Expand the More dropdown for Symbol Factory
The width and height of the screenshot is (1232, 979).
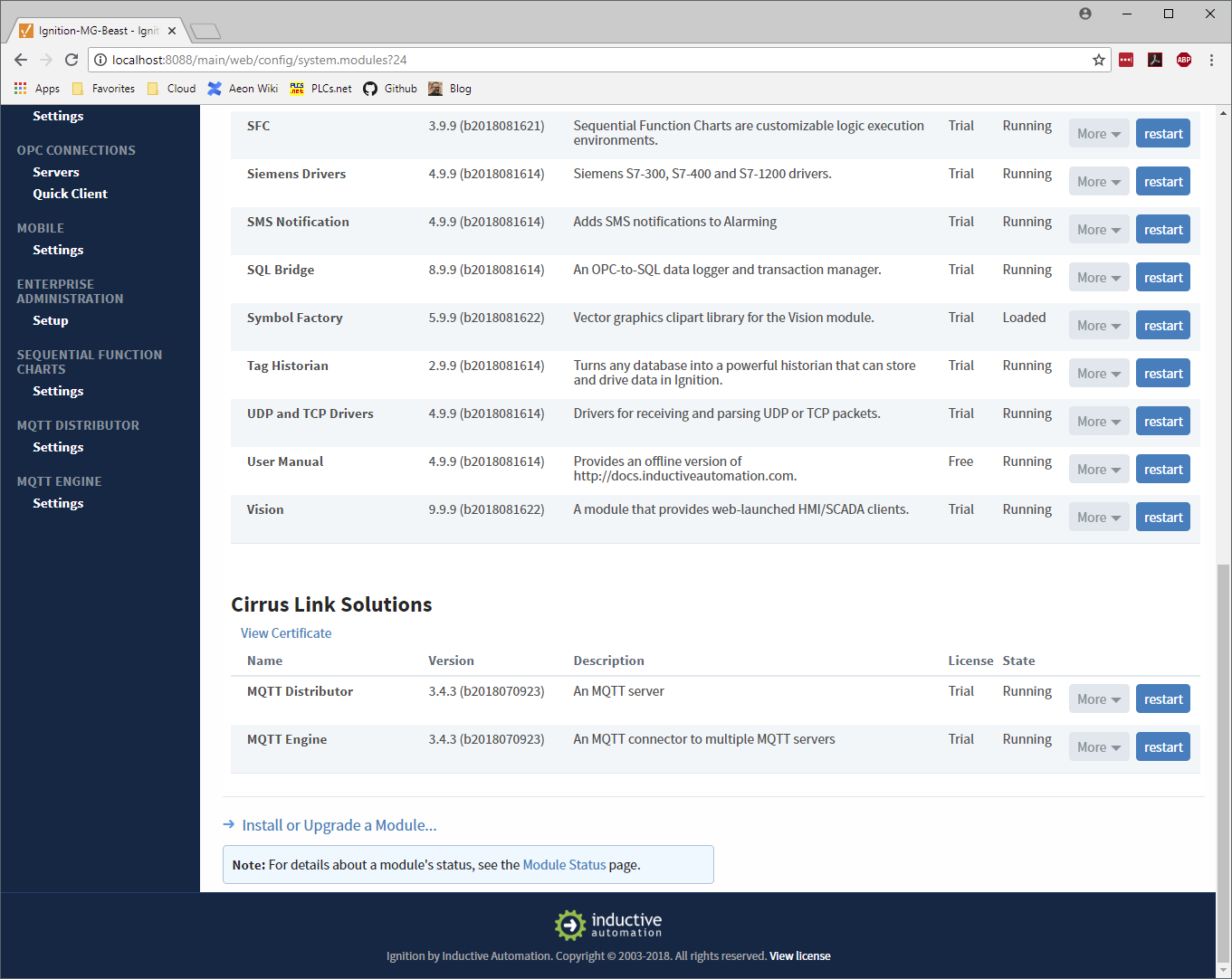1099,326
